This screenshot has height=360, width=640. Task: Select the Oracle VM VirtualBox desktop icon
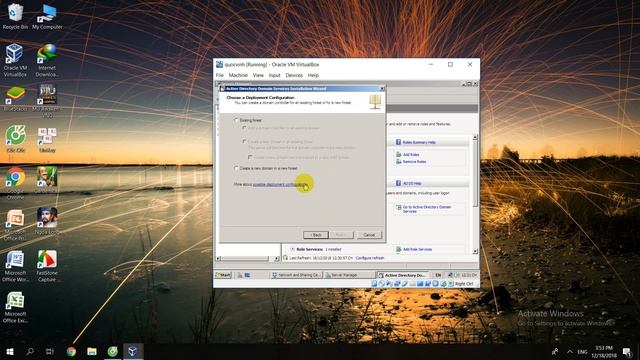click(15, 60)
